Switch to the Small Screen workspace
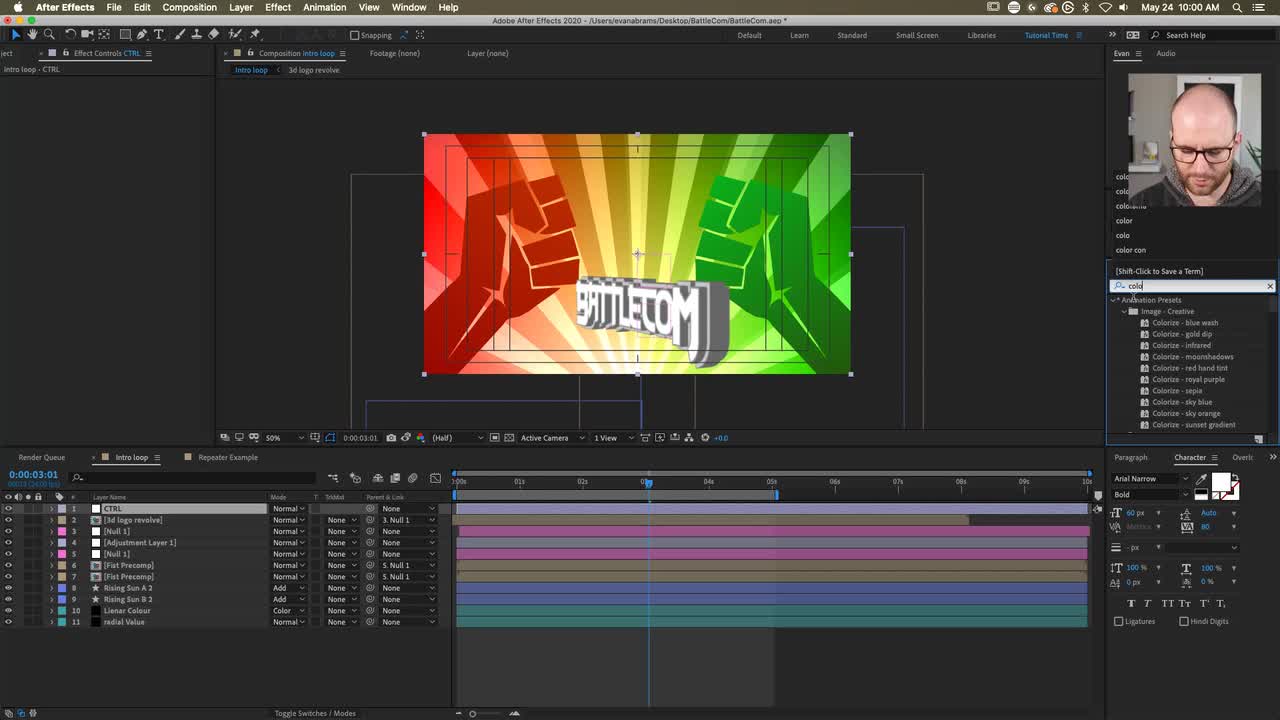1280x720 pixels. tap(917, 35)
